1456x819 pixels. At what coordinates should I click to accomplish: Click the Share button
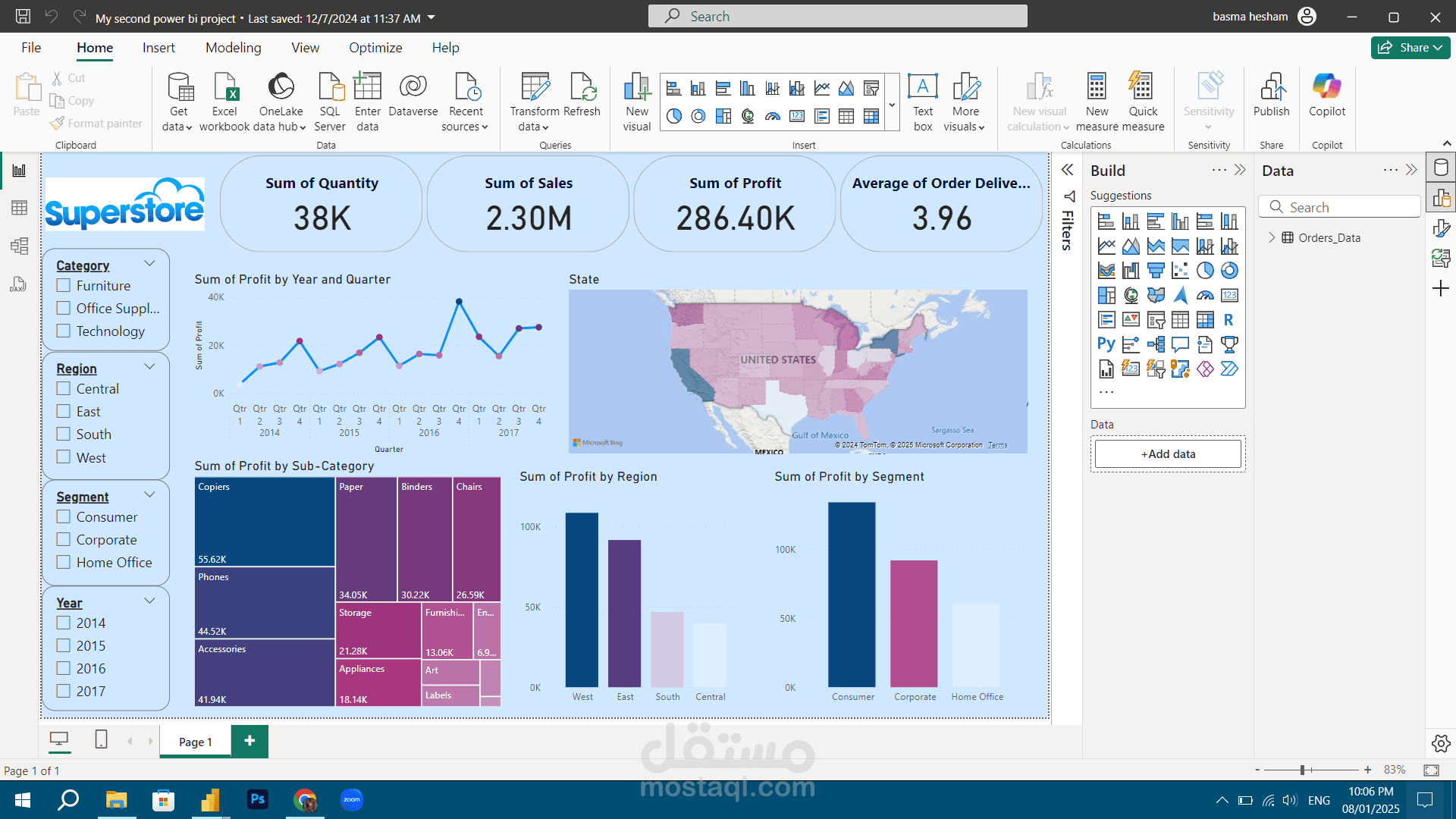1410,48
